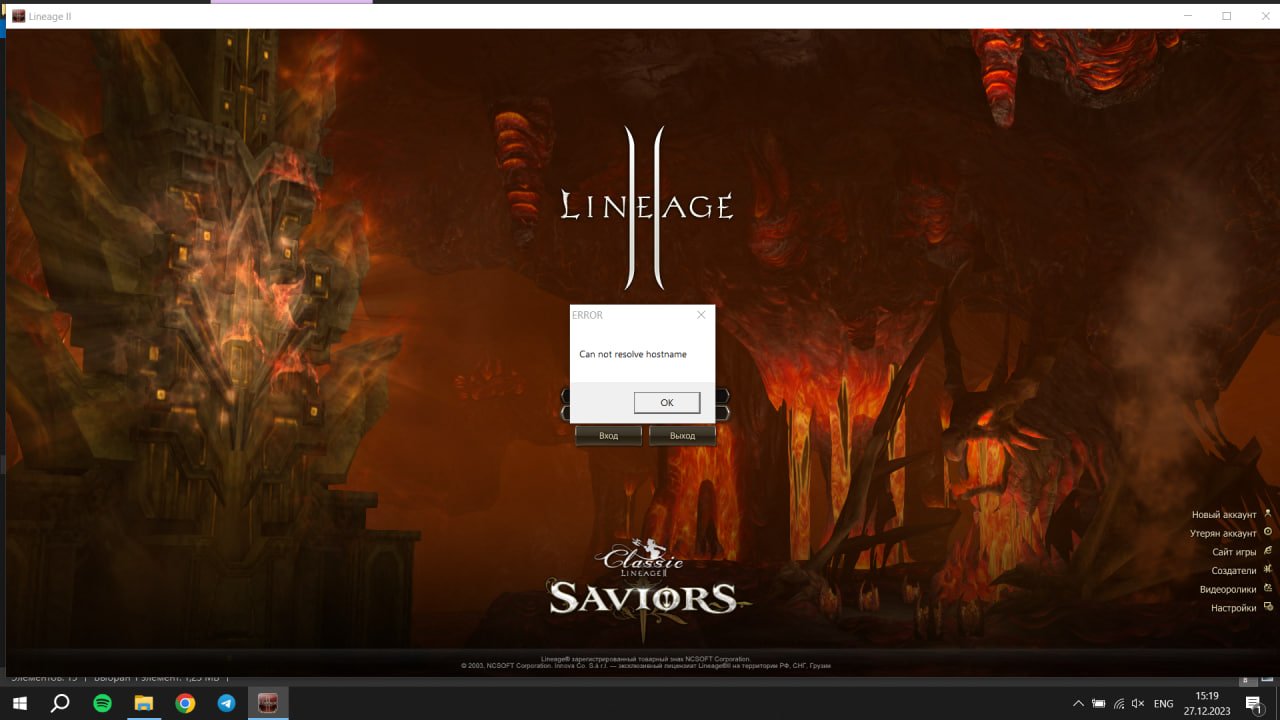Image resolution: width=1280 pixels, height=720 pixels.
Task: Maximize the Lineage II window
Action: (x=1226, y=16)
